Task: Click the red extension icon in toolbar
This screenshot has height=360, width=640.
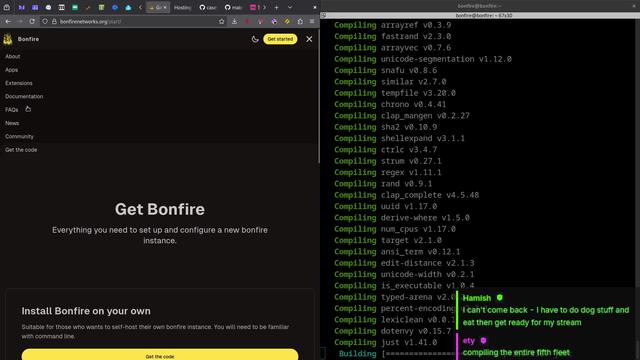Action: [x=247, y=21]
